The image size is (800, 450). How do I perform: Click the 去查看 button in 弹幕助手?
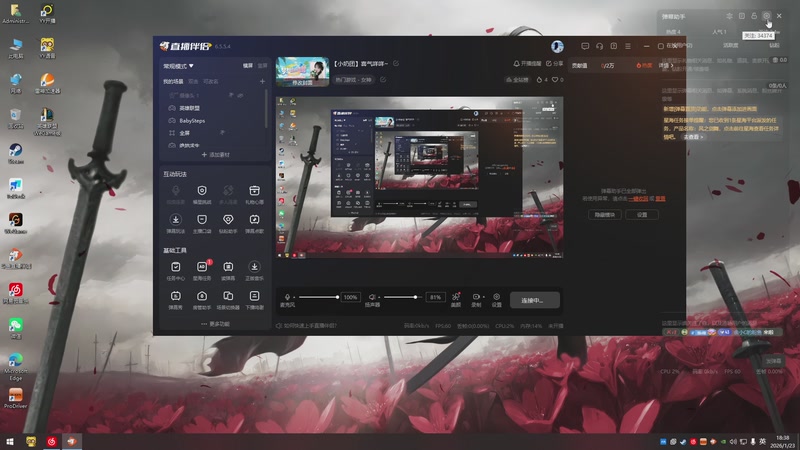point(693,137)
